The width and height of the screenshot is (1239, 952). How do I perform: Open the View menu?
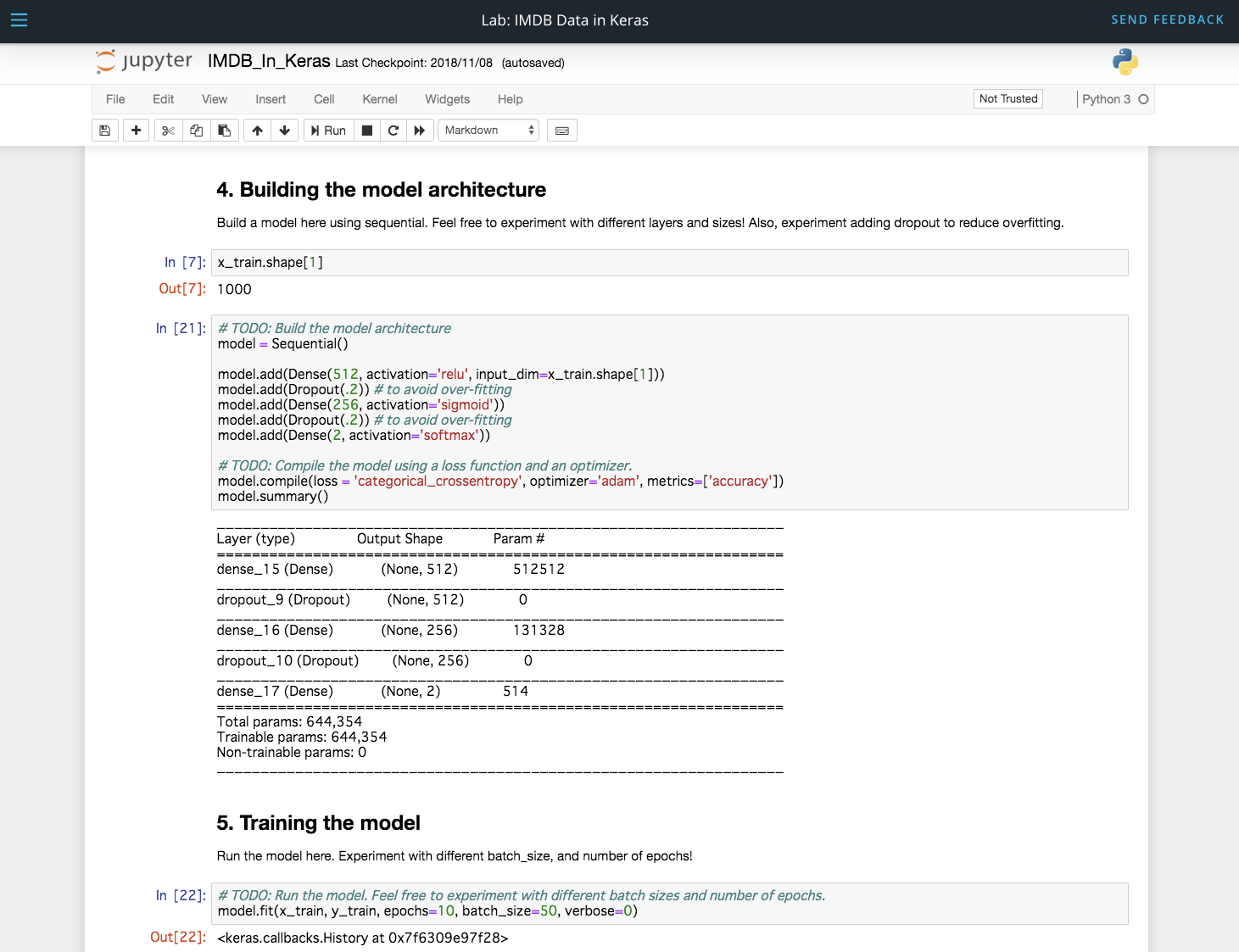point(215,99)
